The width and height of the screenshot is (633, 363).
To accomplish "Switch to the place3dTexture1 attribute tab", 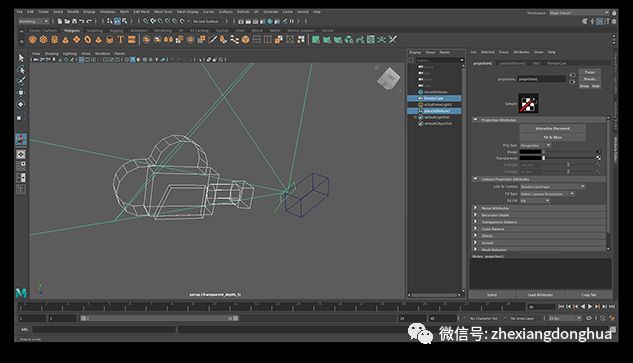I will (513, 63).
